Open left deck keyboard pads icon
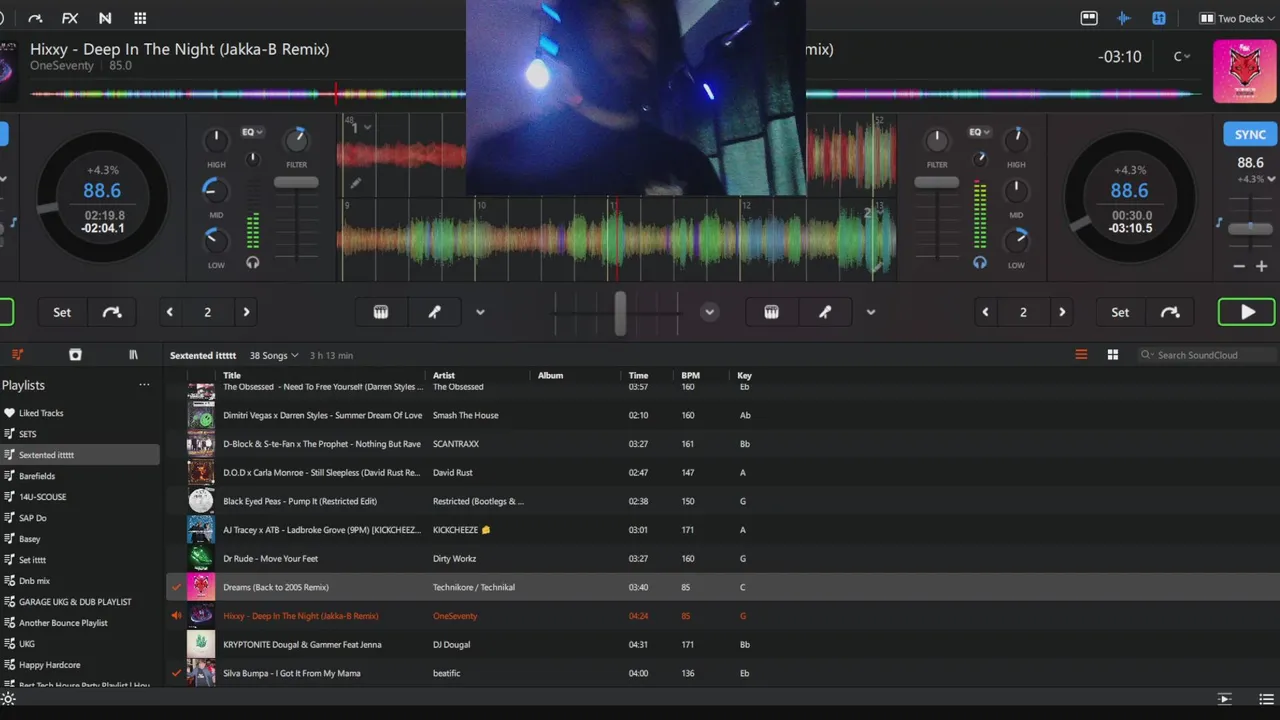This screenshot has height=720, width=1280. point(381,312)
